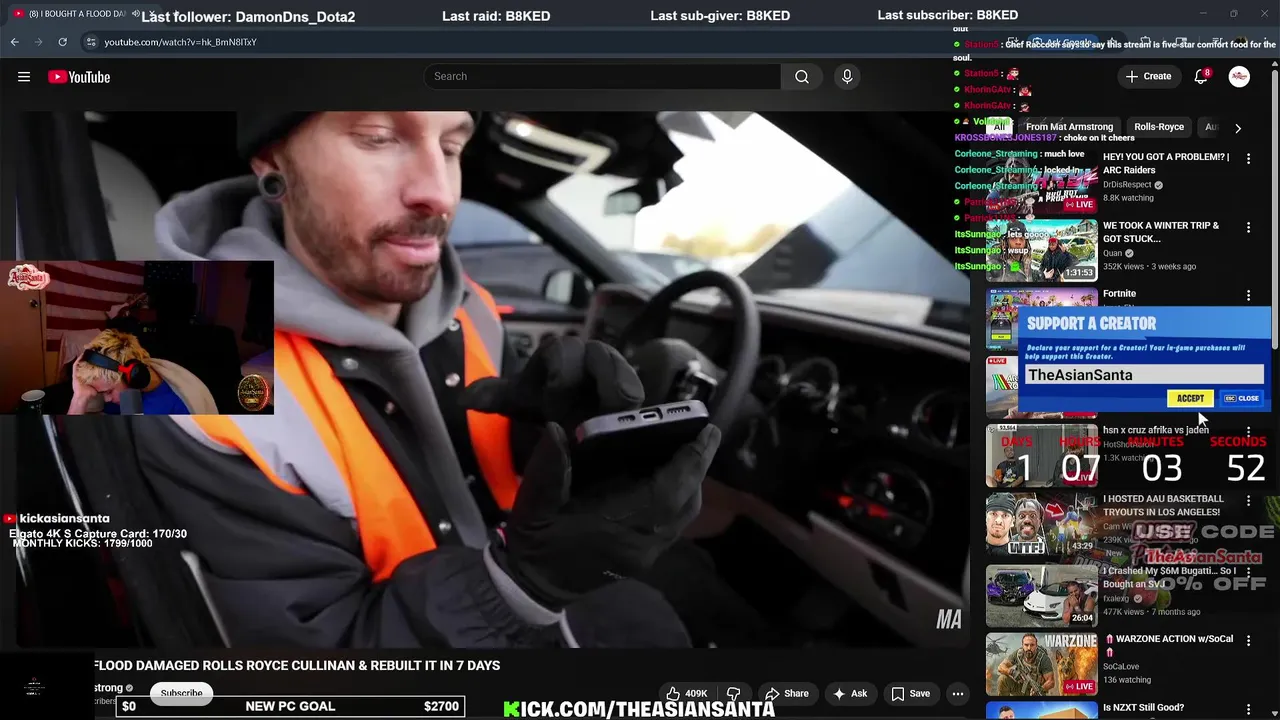This screenshot has height=720, width=1280.
Task: Click the Ask button
Action: [849, 693]
